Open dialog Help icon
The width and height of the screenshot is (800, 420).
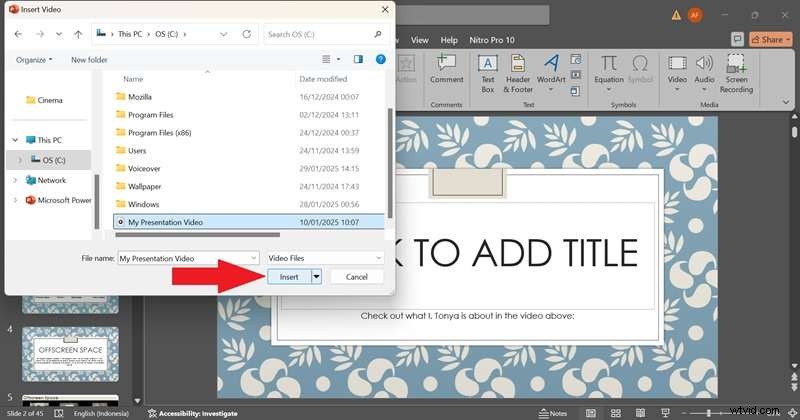[x=381, y=59]
